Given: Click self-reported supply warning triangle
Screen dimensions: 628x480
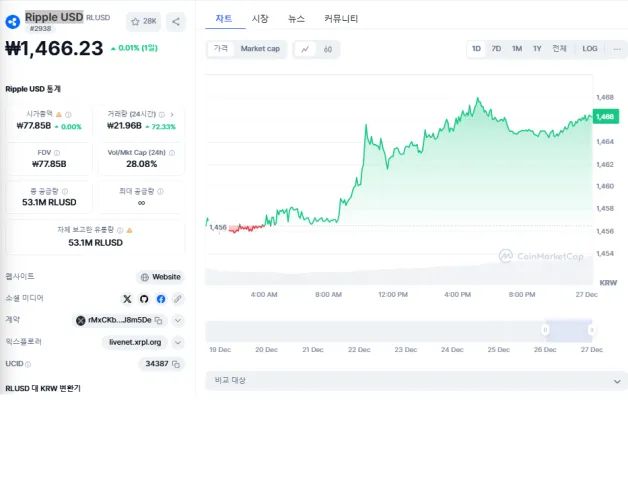Looking at the screenshot, I should [x=129, y=230].
